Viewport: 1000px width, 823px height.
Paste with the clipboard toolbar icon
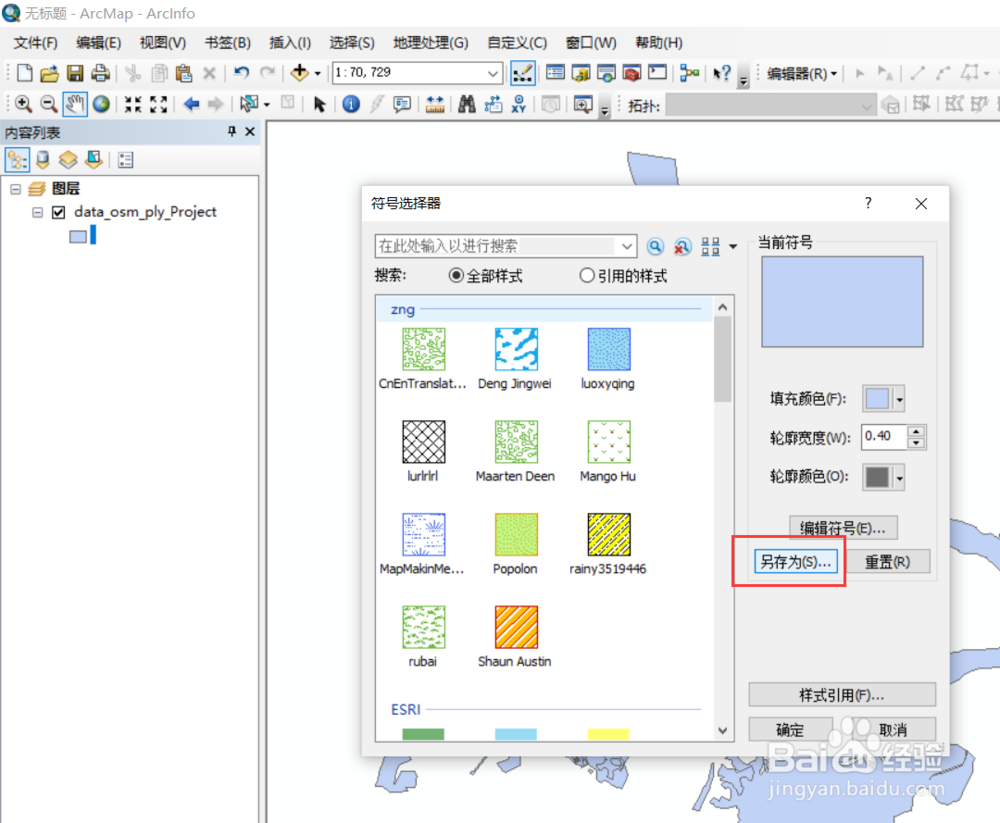tap(184, 73)
